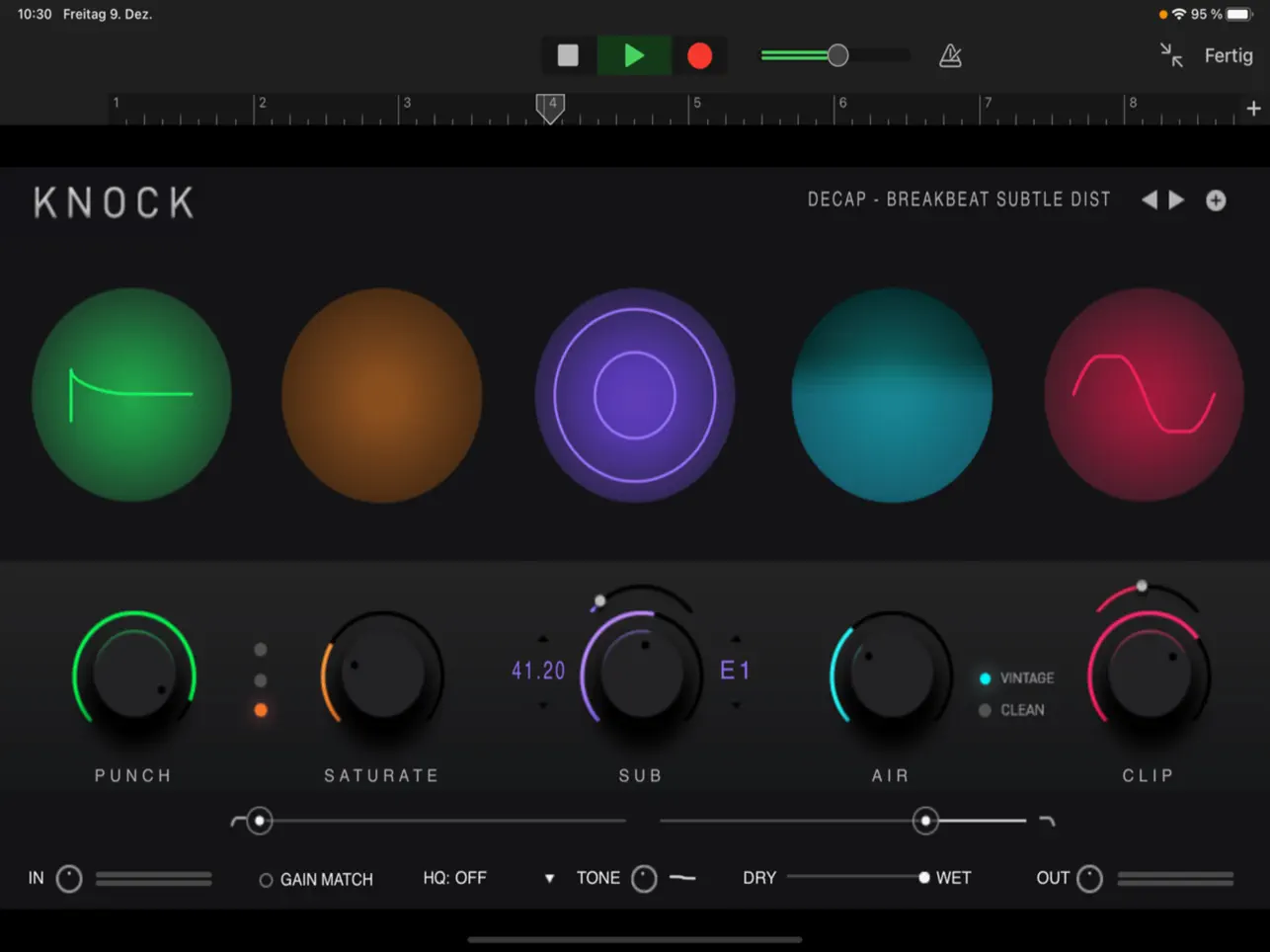Click the battery icon in status bar
Screen dimensions: 1270x952
click(1239, 14)
